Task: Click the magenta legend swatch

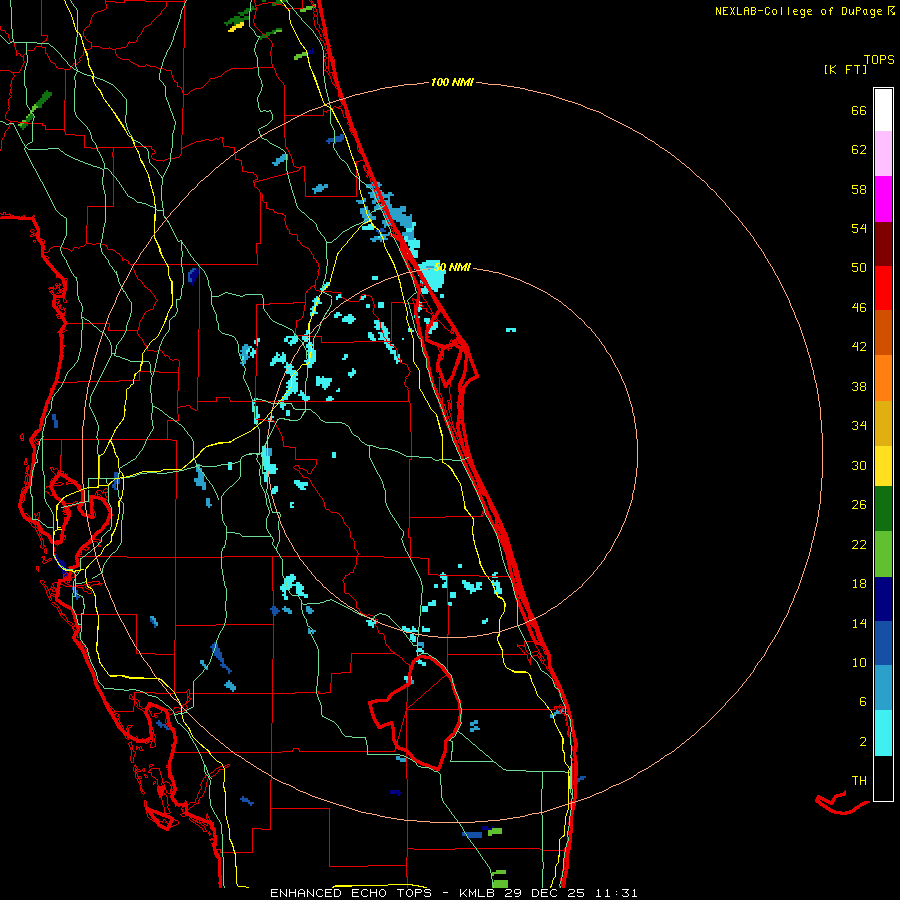Action: point(883,199)
